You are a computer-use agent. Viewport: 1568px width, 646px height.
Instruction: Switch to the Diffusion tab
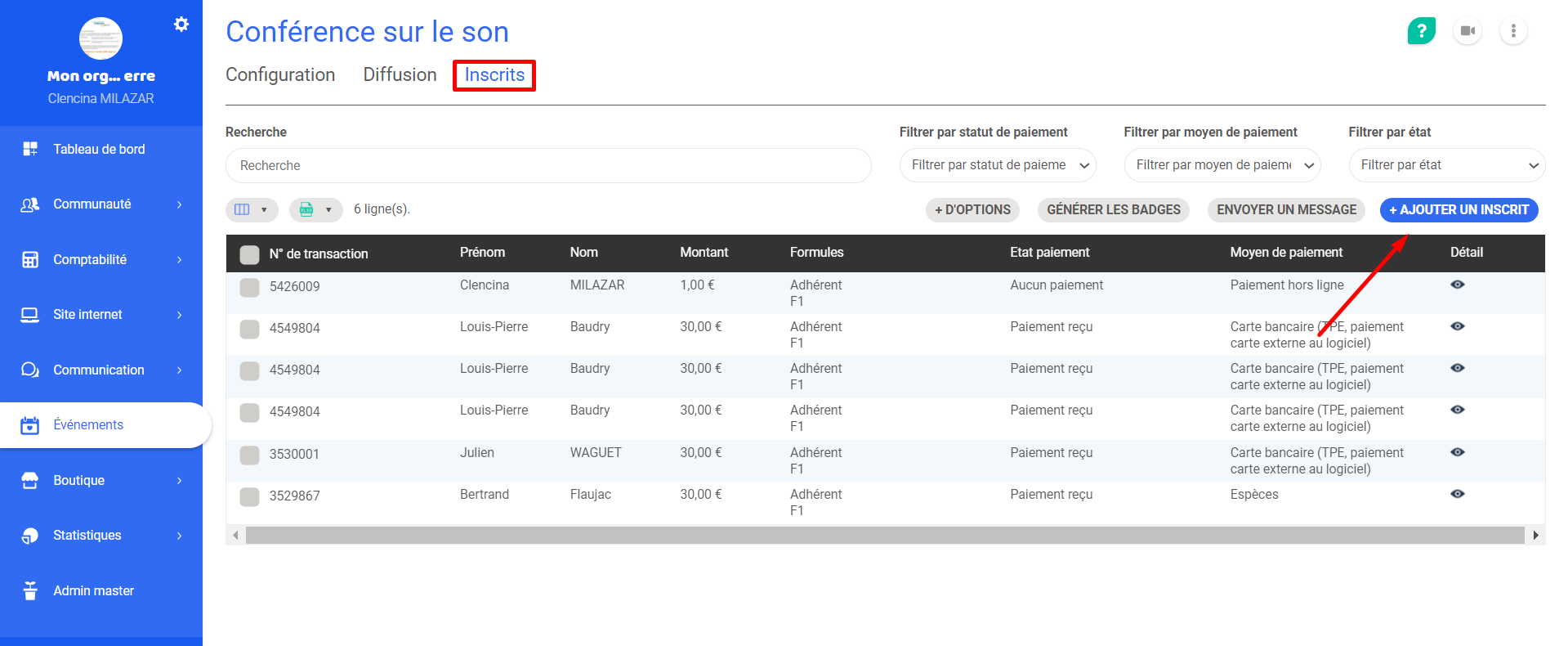(x=400, y=74)
